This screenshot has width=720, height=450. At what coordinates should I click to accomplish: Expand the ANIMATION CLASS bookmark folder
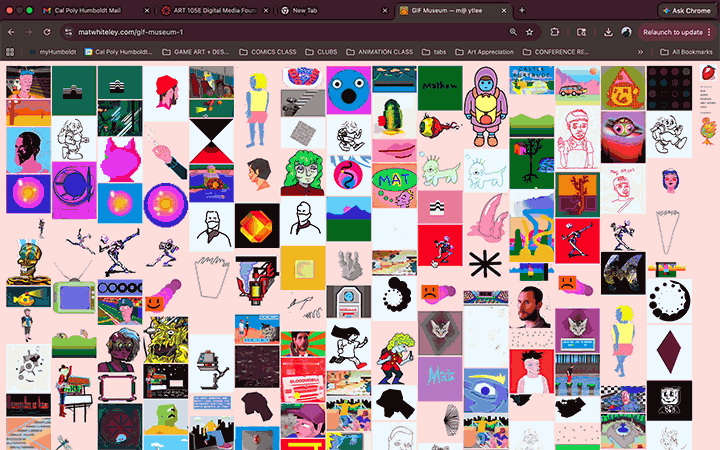379,52
